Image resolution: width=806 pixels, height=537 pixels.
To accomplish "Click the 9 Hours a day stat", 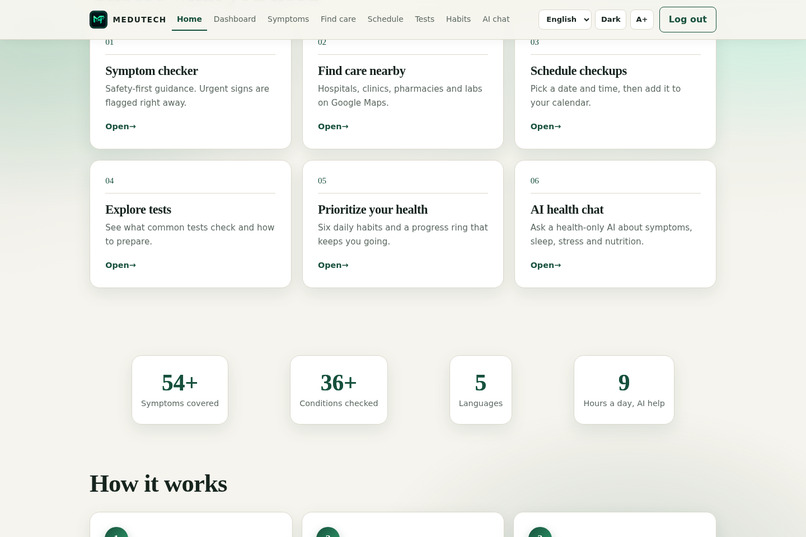I will point(624,390).
